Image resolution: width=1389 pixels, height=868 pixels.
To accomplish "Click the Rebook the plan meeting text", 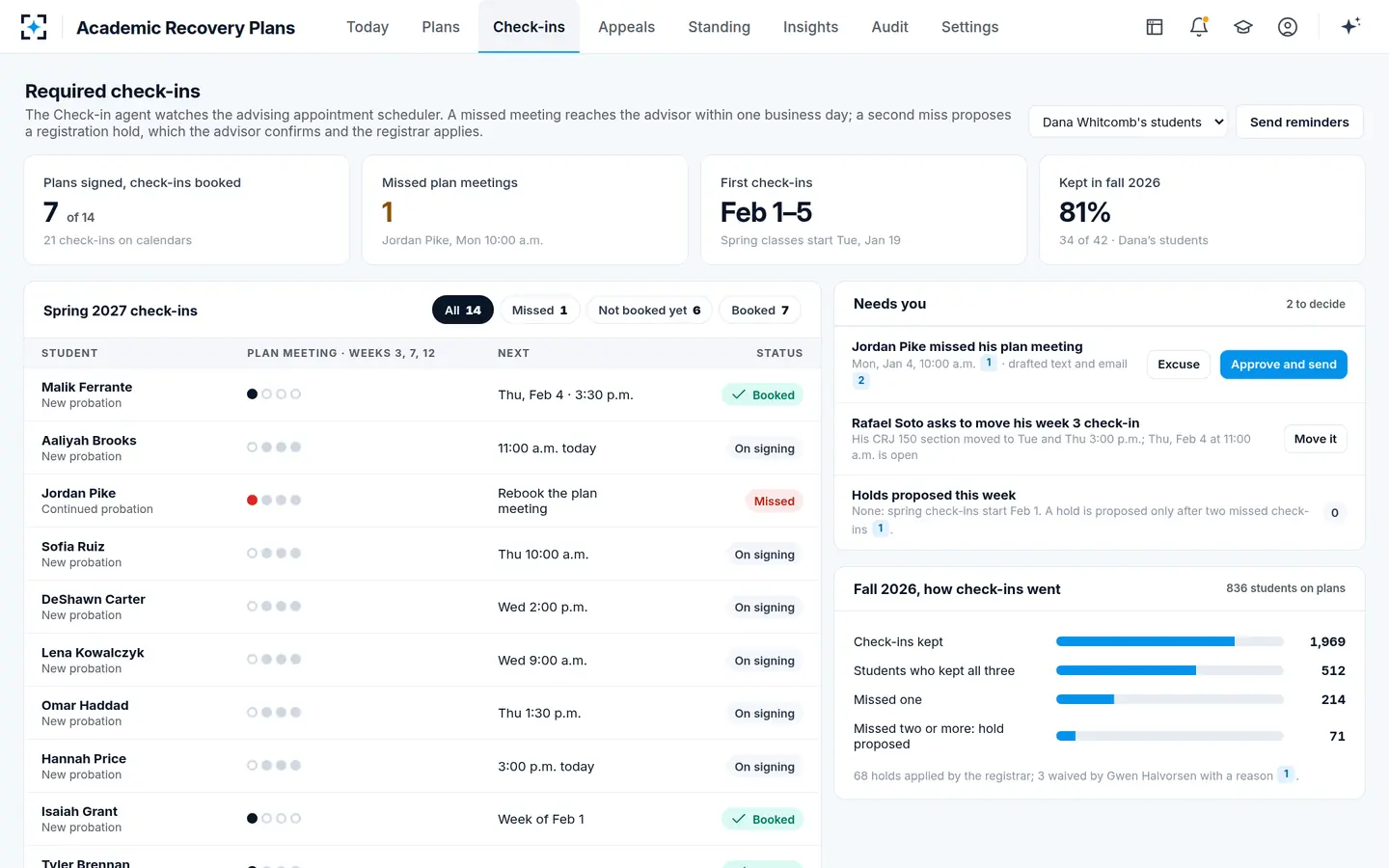I will pyautogui.click(x=547, y=501).
